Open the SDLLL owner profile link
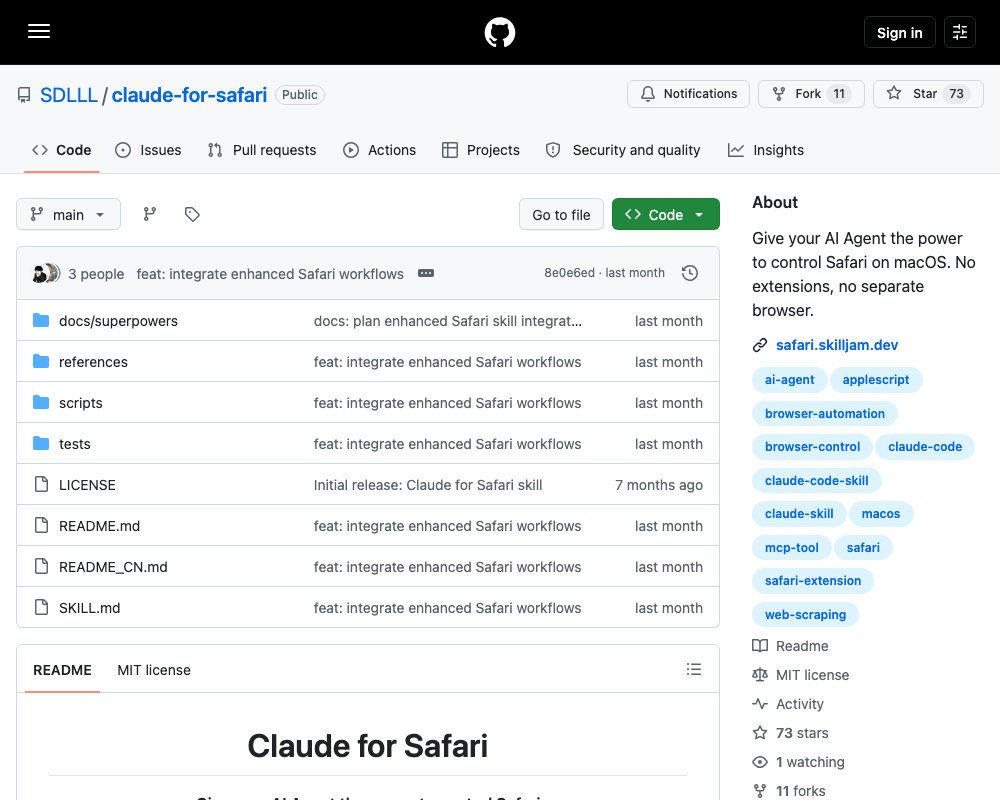The width and height of the screenshot is (1000, 800). 69,95
